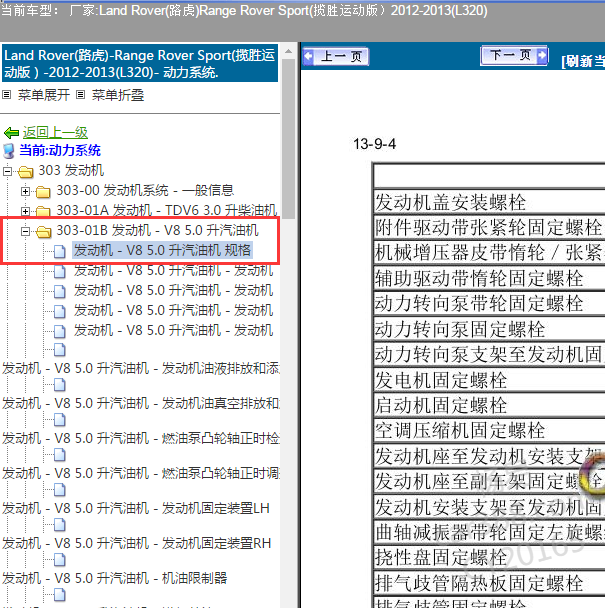Screen dimensions: 605x608
Task: Click table row 挠性盘固定螺栓
Action: (489, 558)
